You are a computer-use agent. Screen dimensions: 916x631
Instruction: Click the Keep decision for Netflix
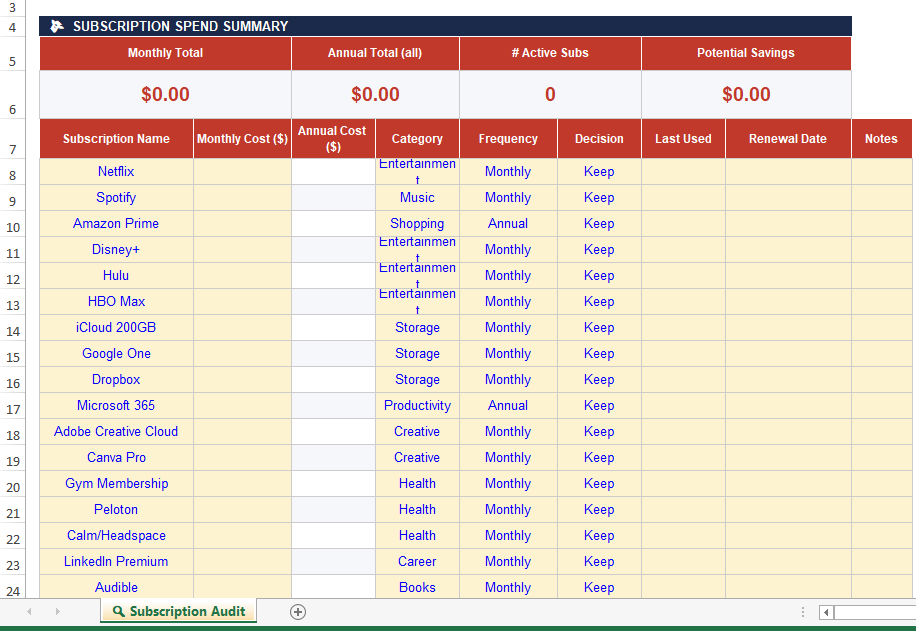(599, 172)
